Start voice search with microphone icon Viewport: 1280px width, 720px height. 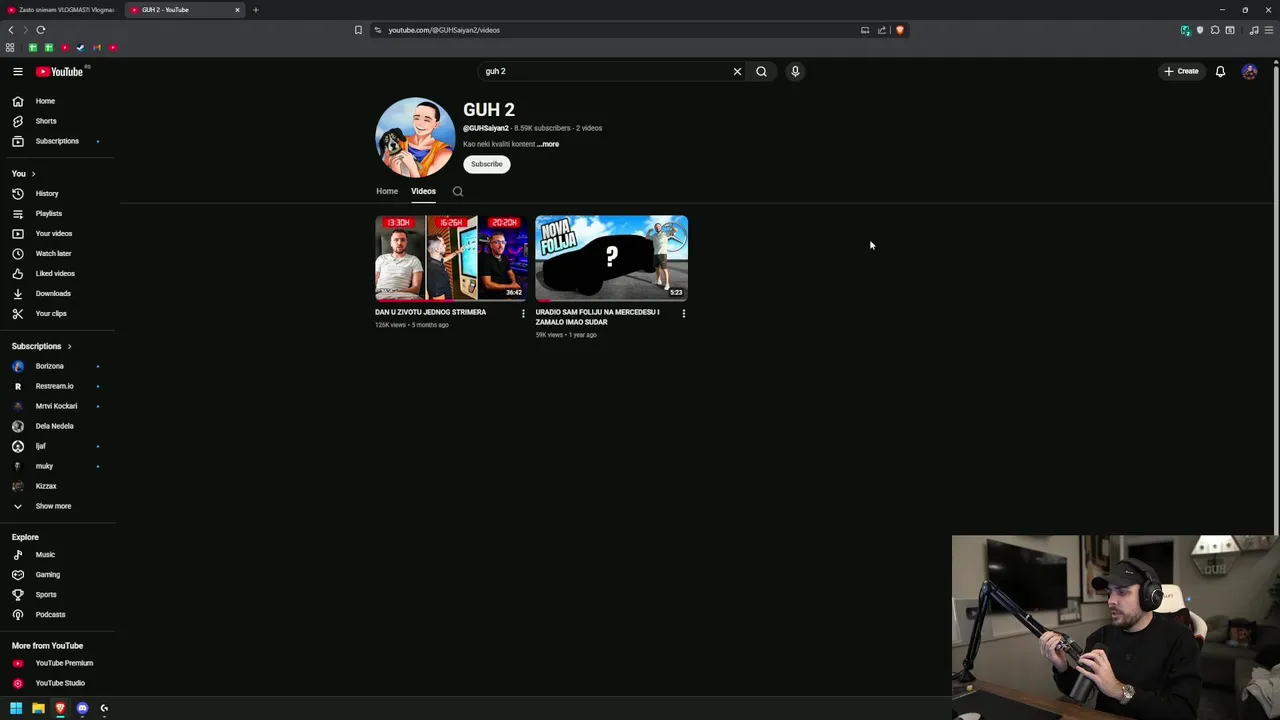[795, 71]
